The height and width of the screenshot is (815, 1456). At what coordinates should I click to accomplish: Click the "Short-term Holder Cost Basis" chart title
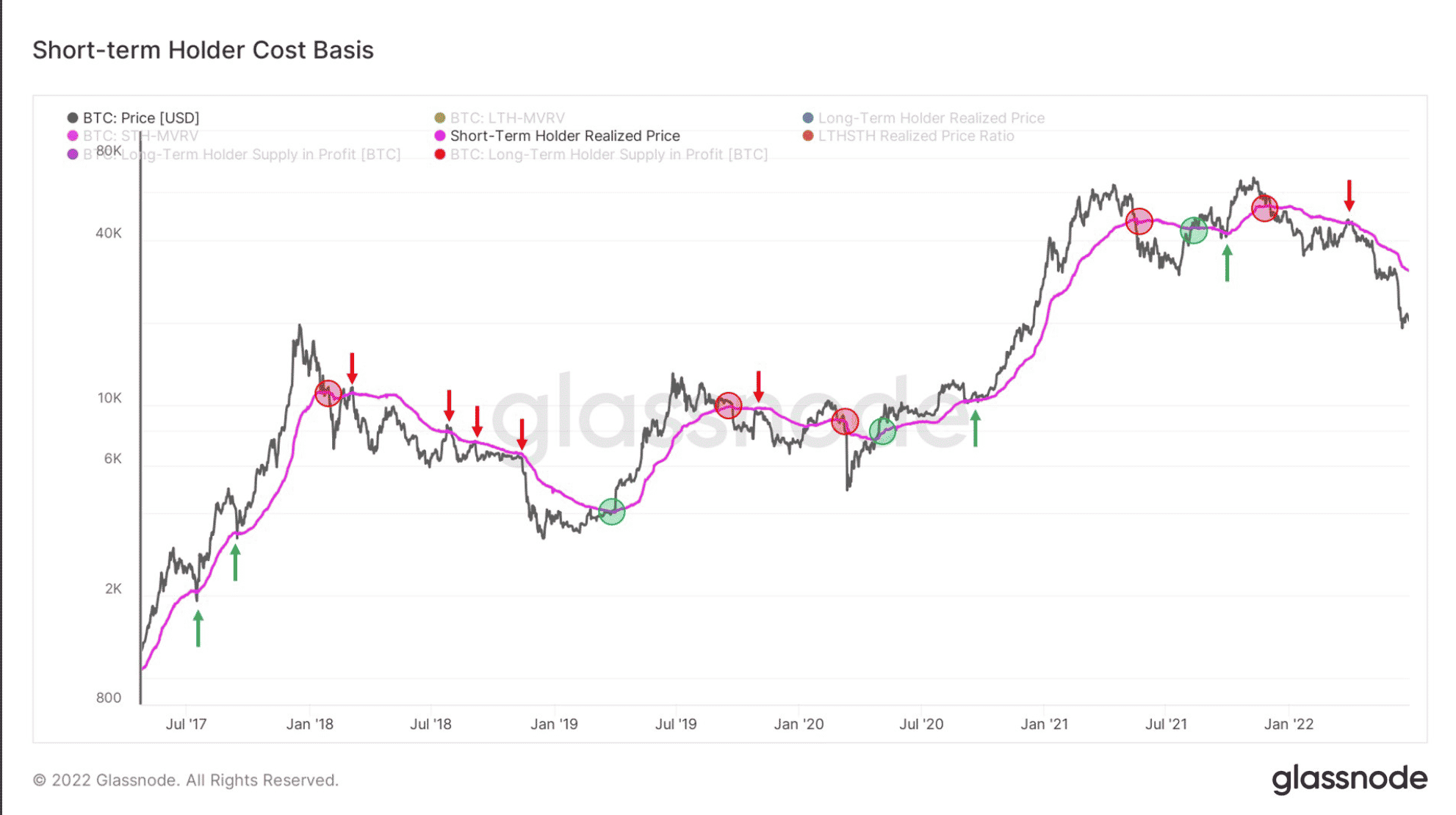(203, 50)
